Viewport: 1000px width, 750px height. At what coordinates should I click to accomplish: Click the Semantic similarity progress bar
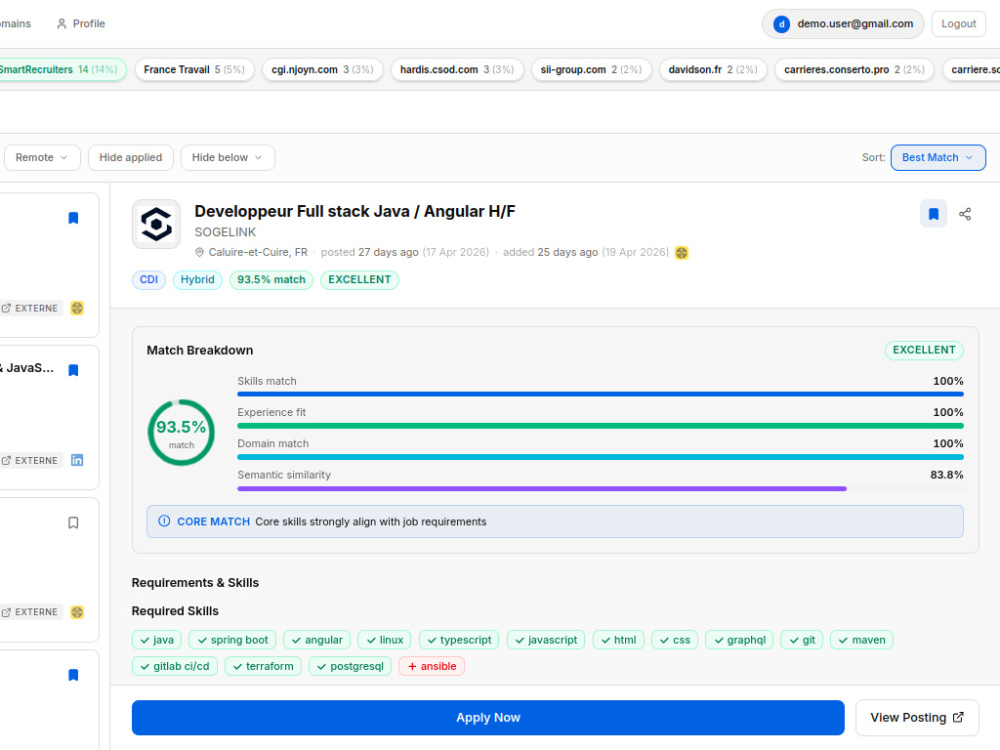[x=600, y=489]
